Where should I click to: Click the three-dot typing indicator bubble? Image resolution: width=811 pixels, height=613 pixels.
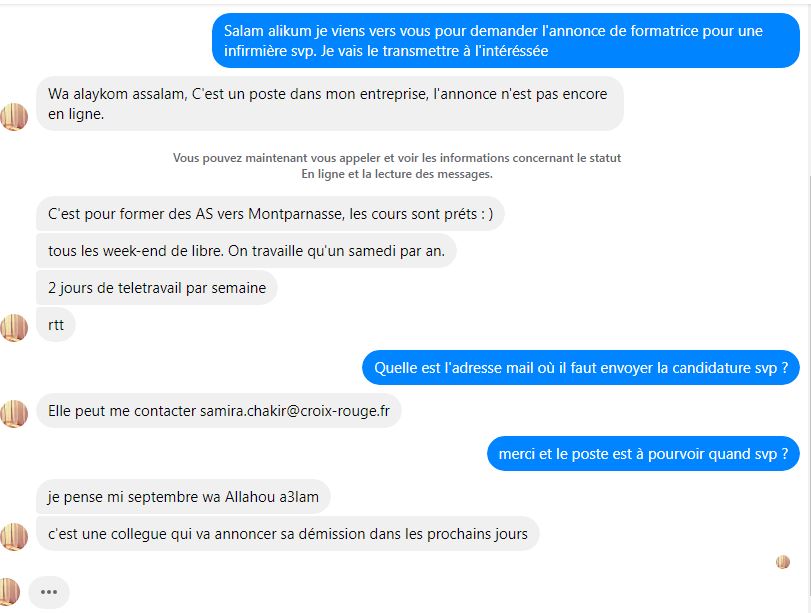coord(49,592)
